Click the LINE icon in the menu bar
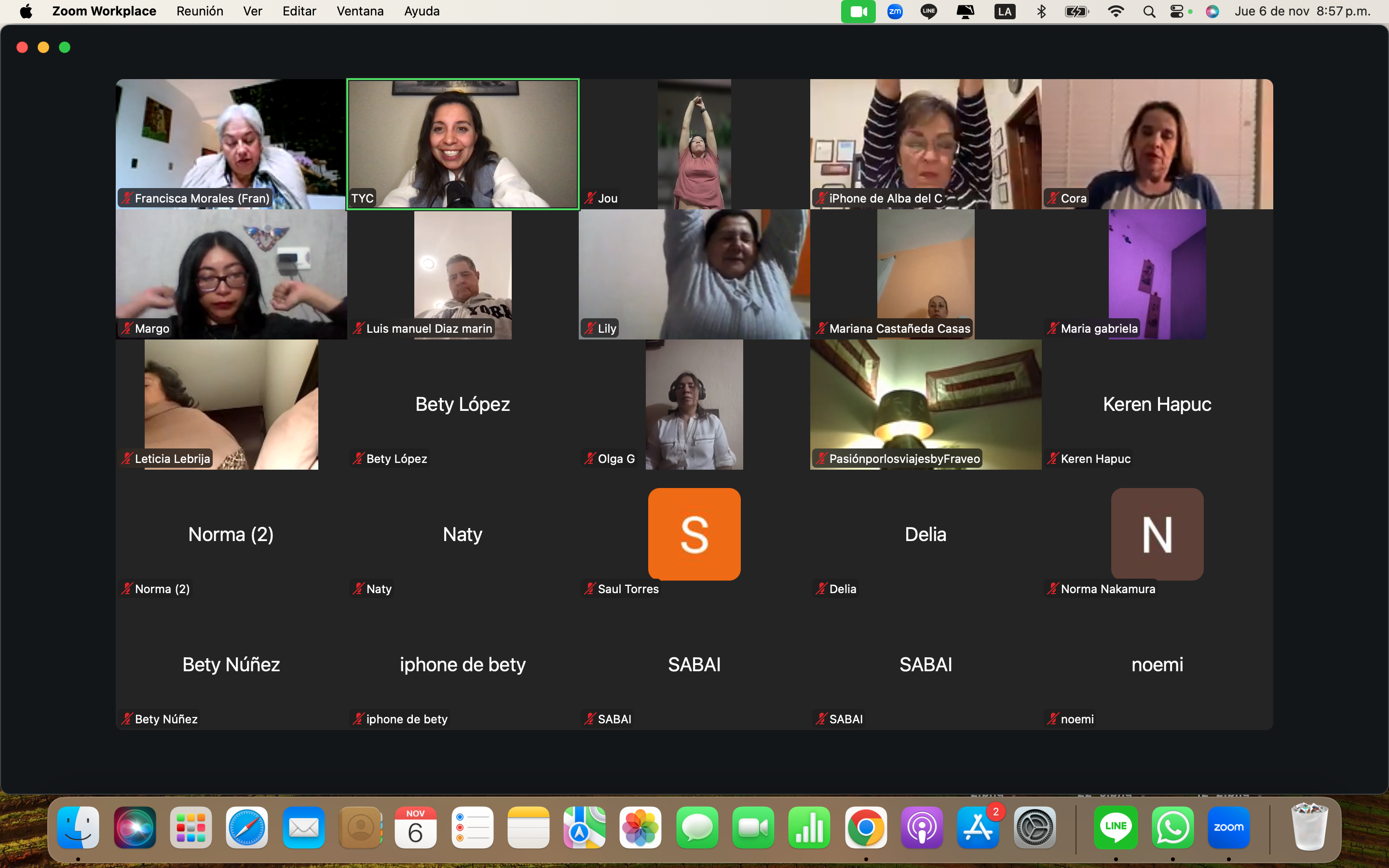This screenshot has width=1389, height=868. [928, 12]
